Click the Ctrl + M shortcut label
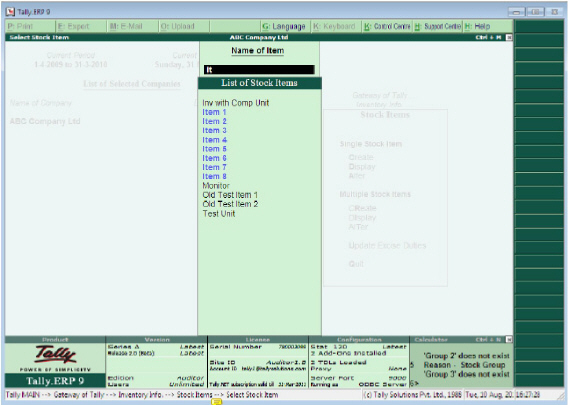568x405 pixels. click(488, 37)
